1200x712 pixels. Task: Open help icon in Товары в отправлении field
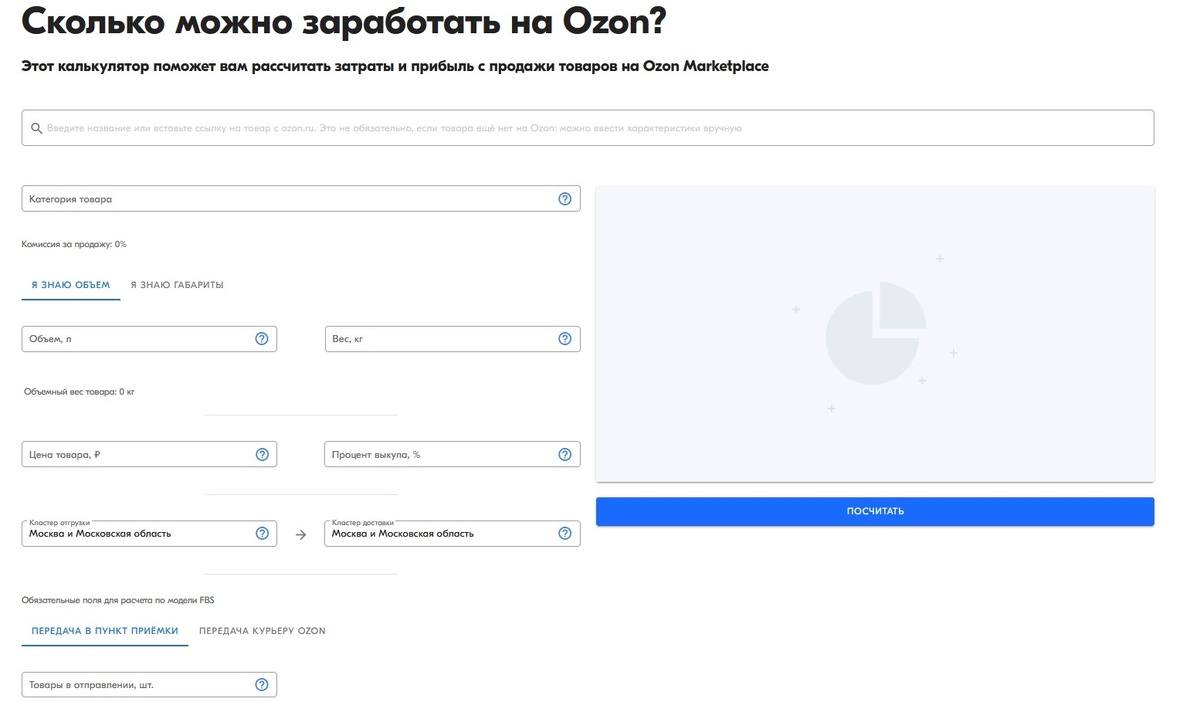[262, 685]
